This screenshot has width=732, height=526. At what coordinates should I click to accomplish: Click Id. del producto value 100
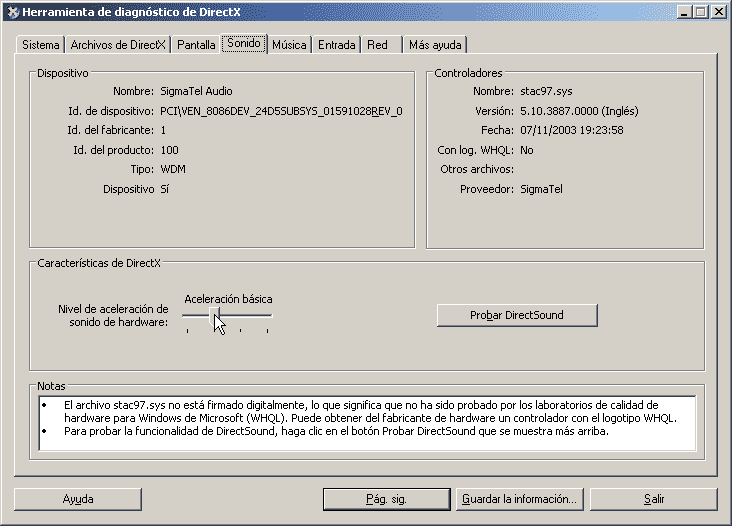tap(169, 150)
